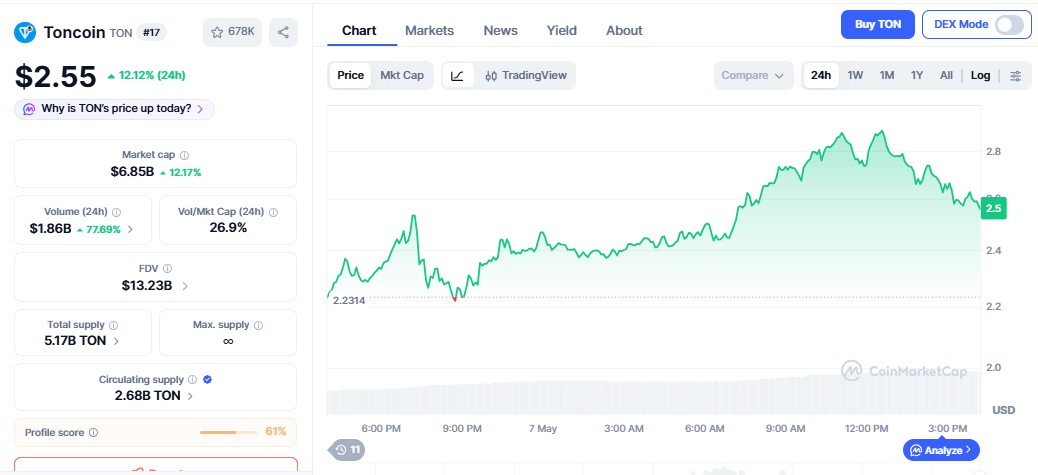
Task: Open the News tab
Action: point(500,30)
